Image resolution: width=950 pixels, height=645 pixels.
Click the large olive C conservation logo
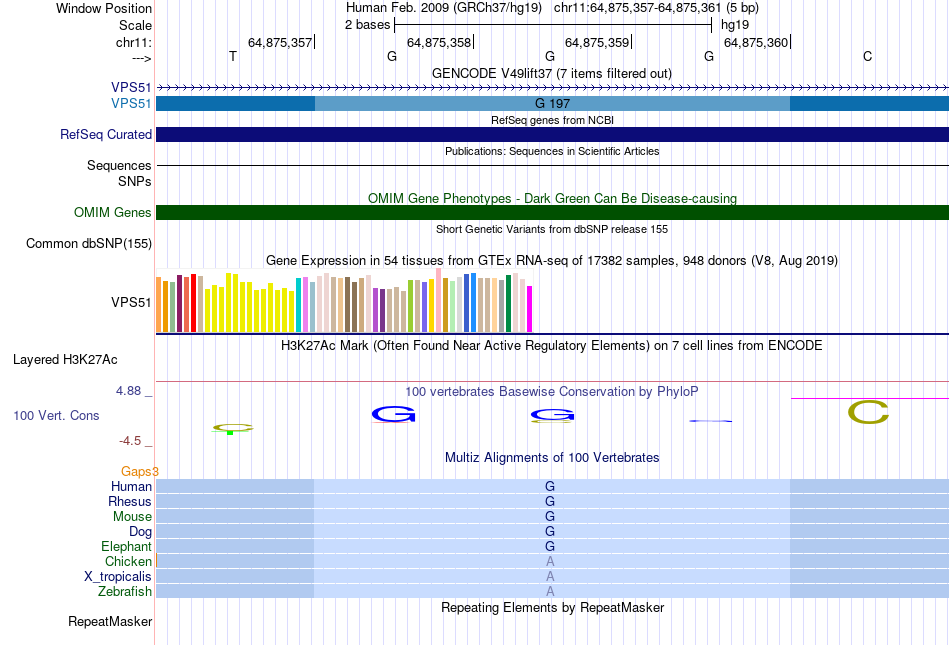[868, 412]
